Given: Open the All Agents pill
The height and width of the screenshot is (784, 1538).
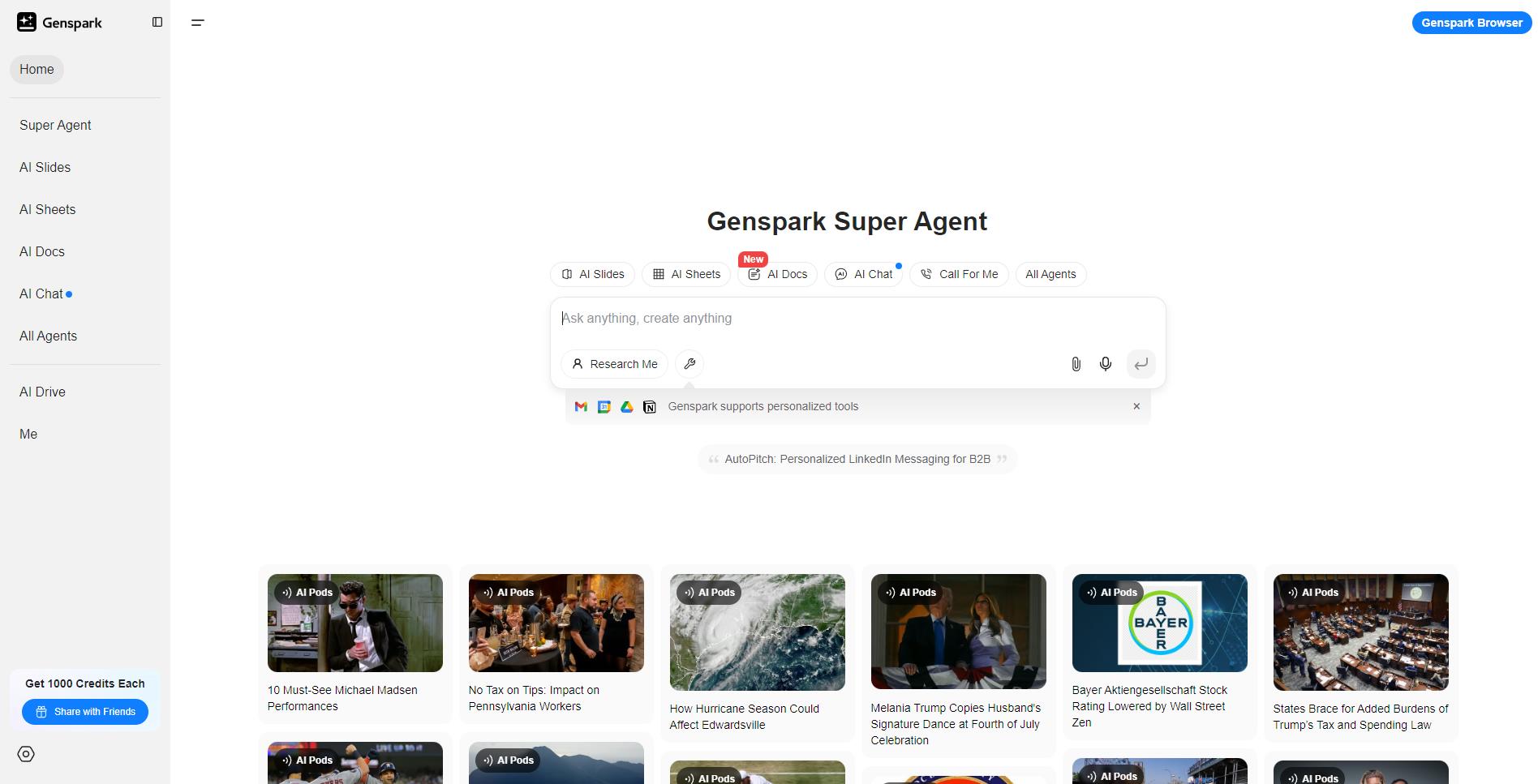Looking at the screenshot, I should [x=1050, y=274].
